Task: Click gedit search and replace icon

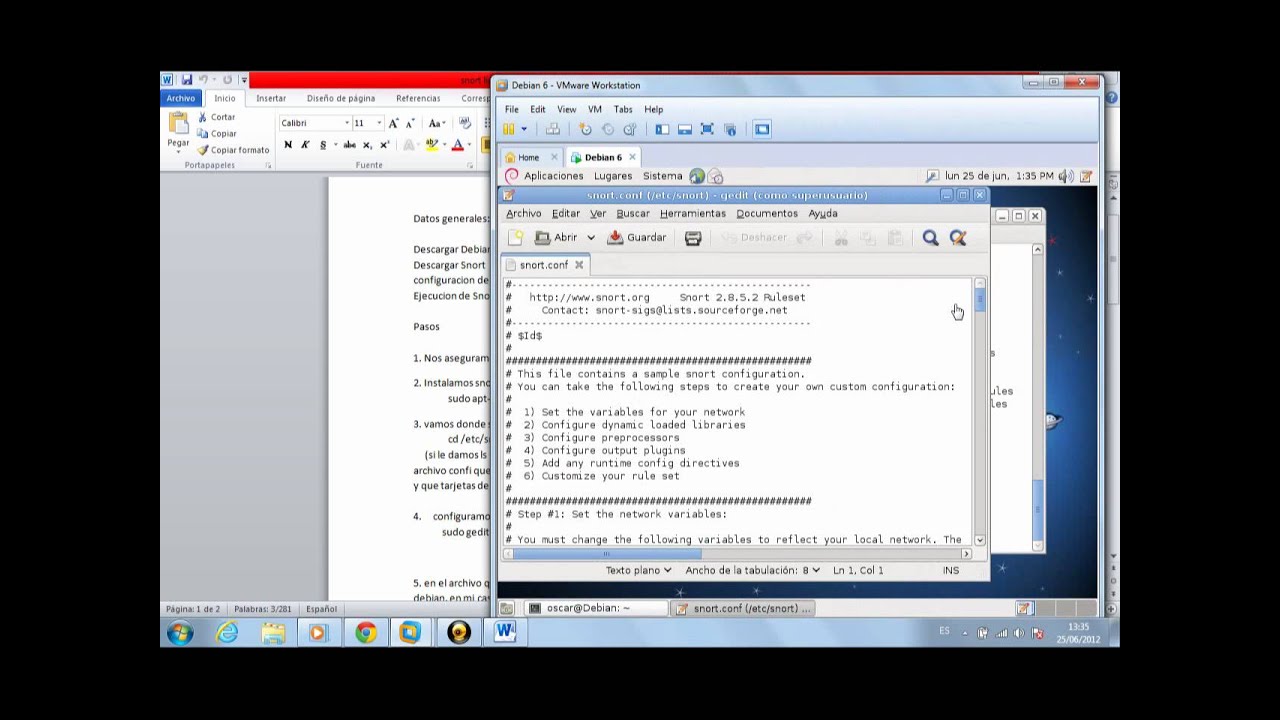Action: [958, 238]
